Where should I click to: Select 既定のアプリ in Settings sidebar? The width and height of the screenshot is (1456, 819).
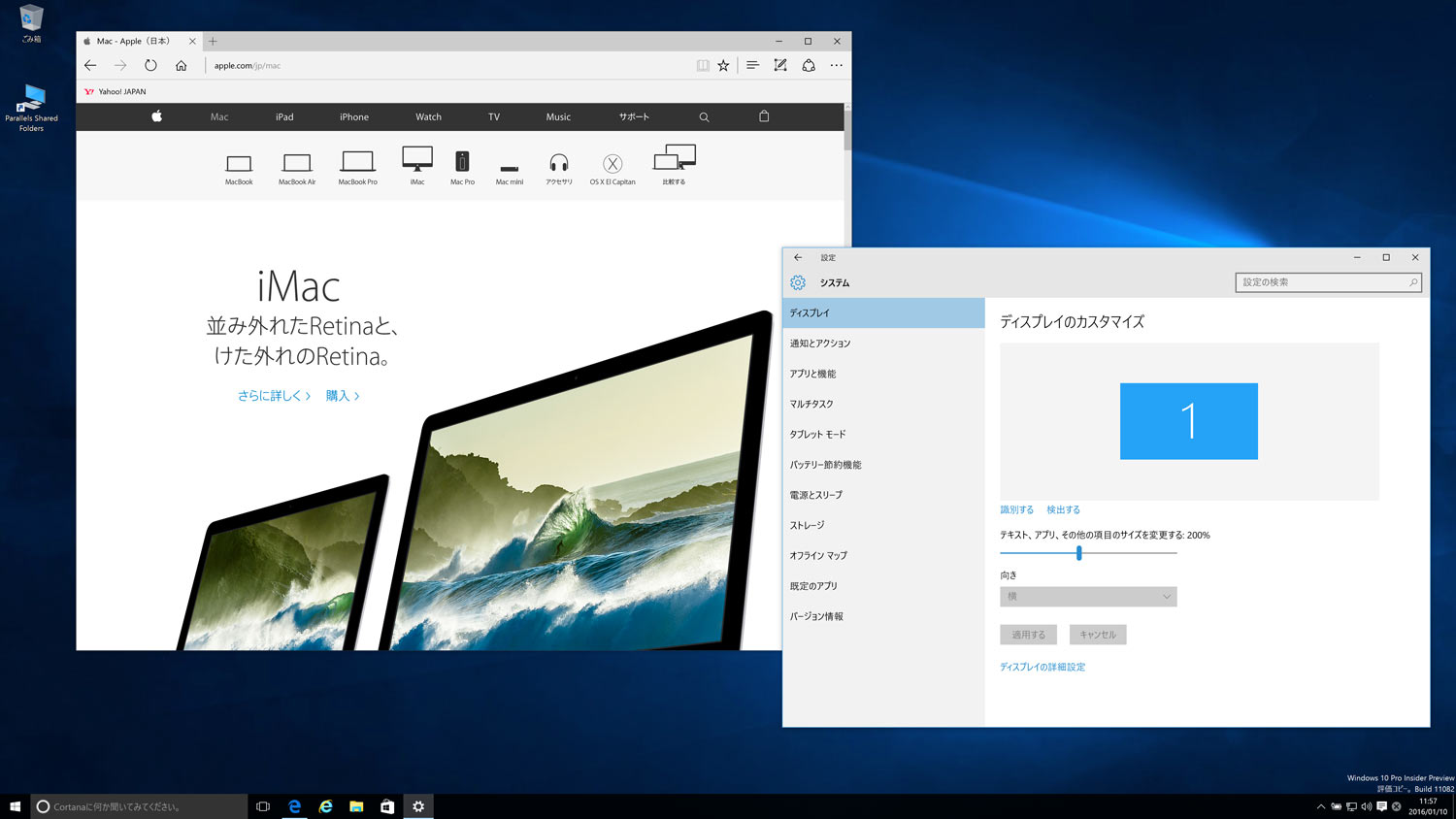point(883,586)
